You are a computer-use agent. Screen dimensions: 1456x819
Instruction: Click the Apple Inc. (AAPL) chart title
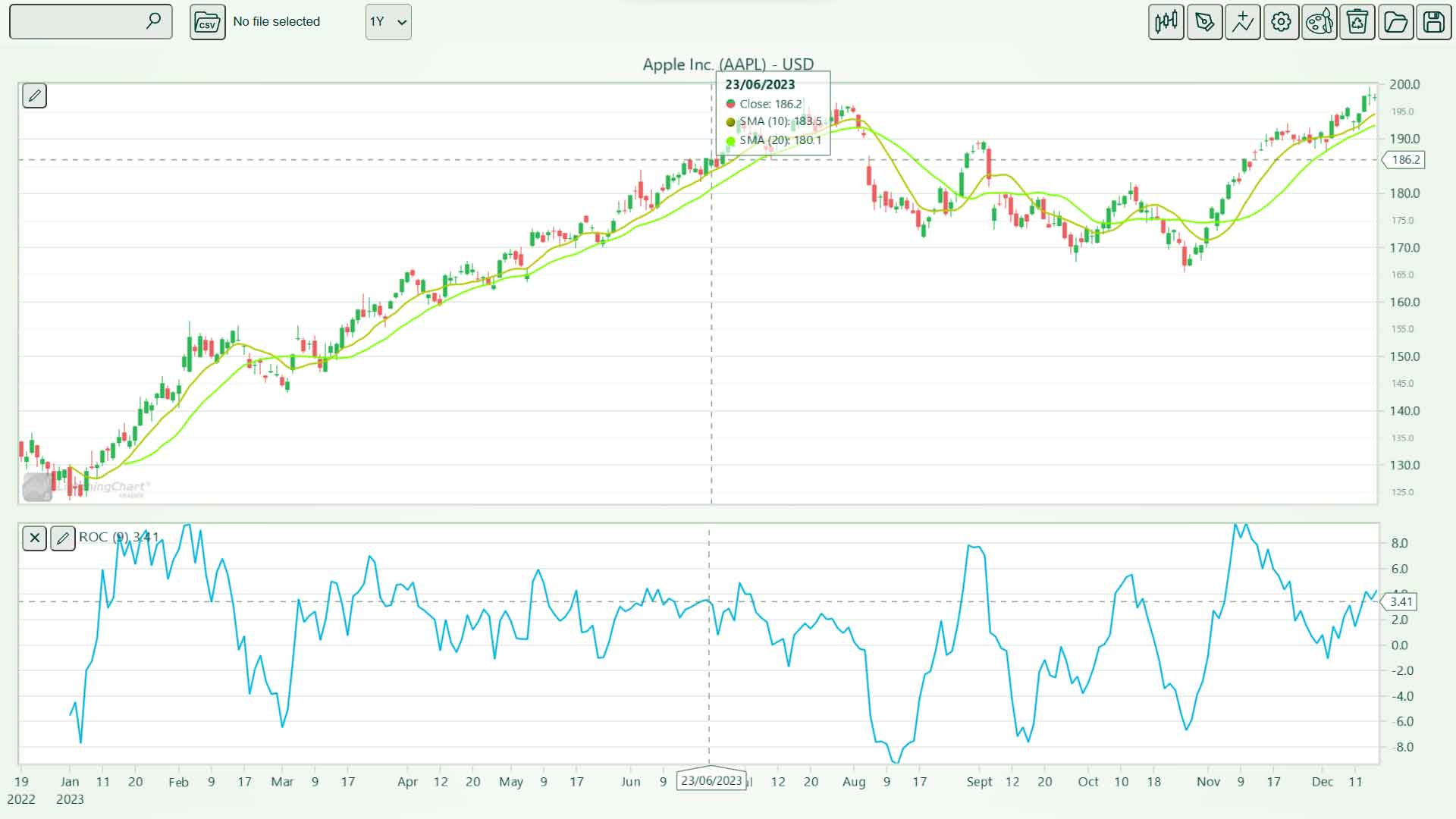pos(728,64)
